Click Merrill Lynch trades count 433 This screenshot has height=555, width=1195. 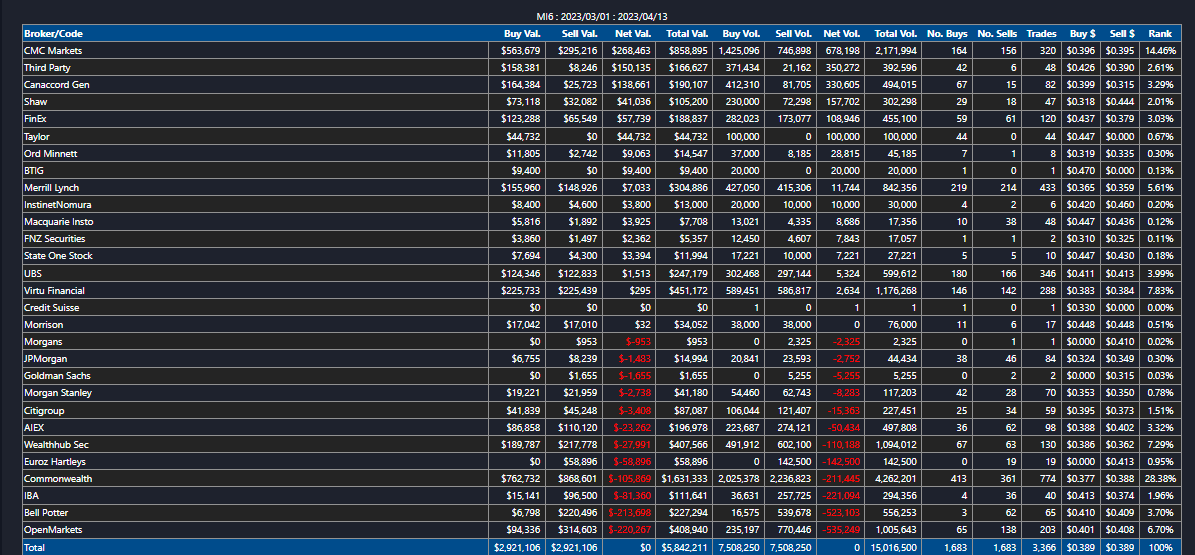click(1049, 188)
